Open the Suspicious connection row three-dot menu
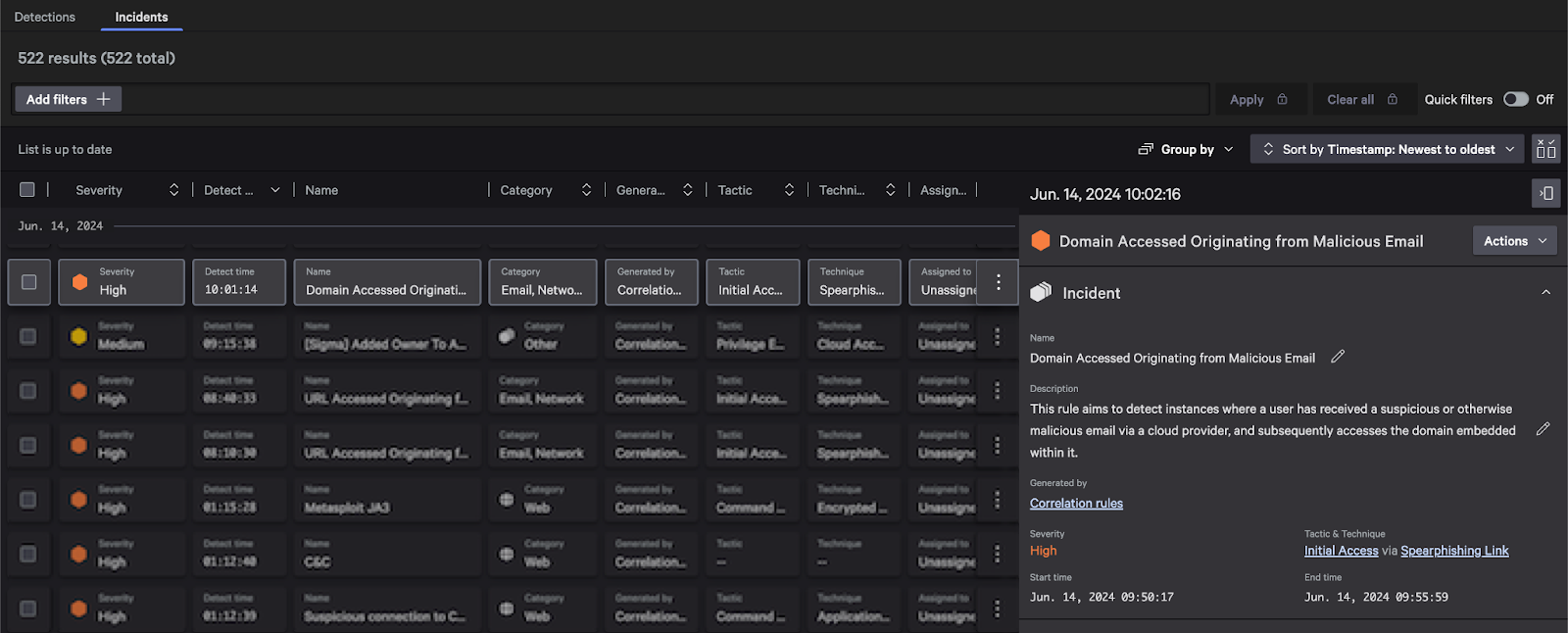Screen dimensions: 1568x633 998,609
